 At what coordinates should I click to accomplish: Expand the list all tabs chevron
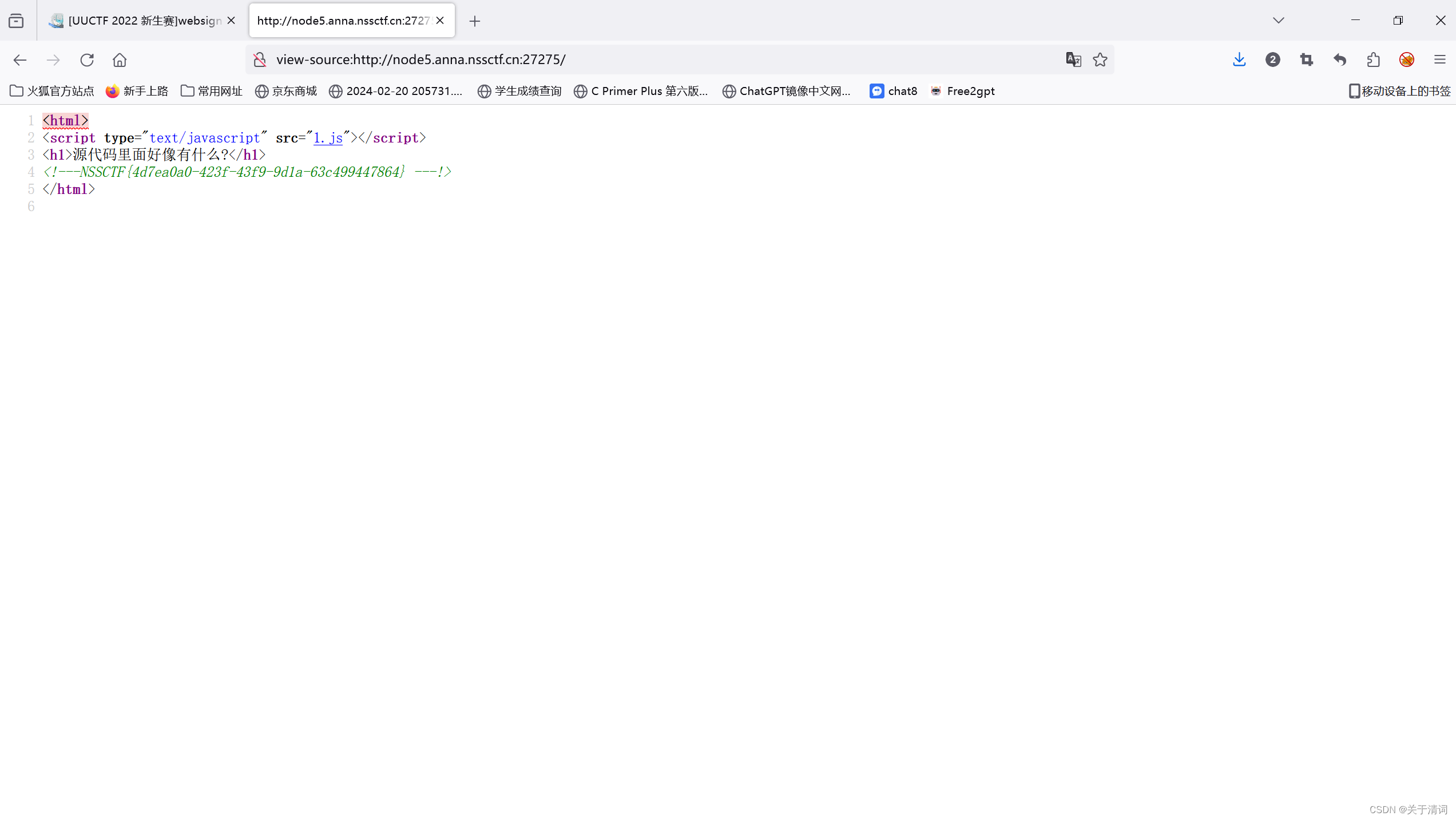tap(1279, 21)
